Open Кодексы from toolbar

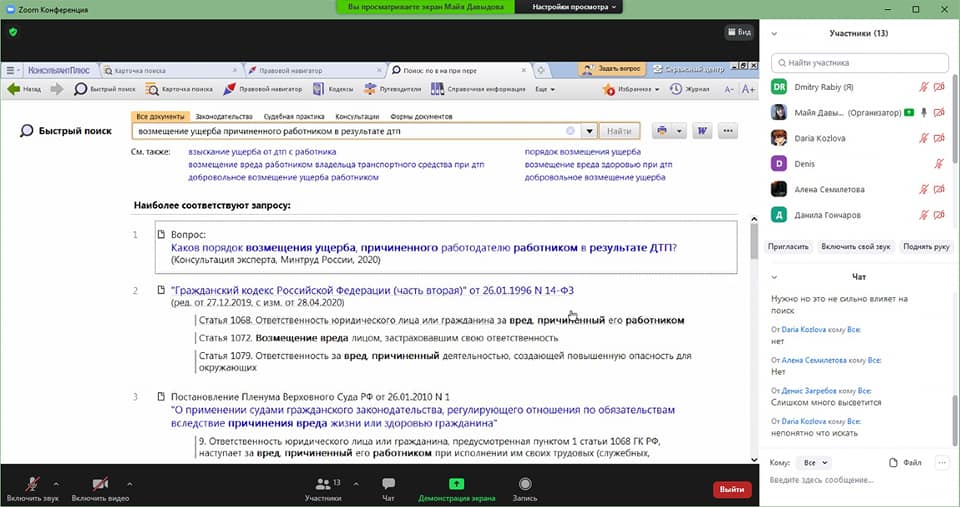click(333, 89)
